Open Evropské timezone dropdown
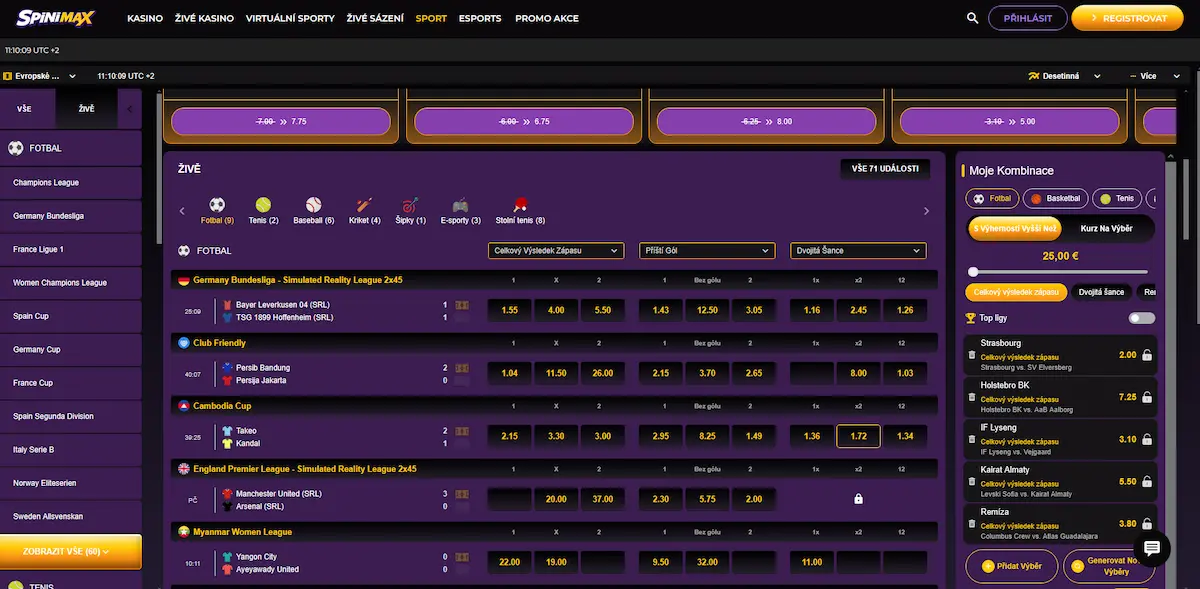This screenshot has width=1200, height=589. tap(40, 76)
